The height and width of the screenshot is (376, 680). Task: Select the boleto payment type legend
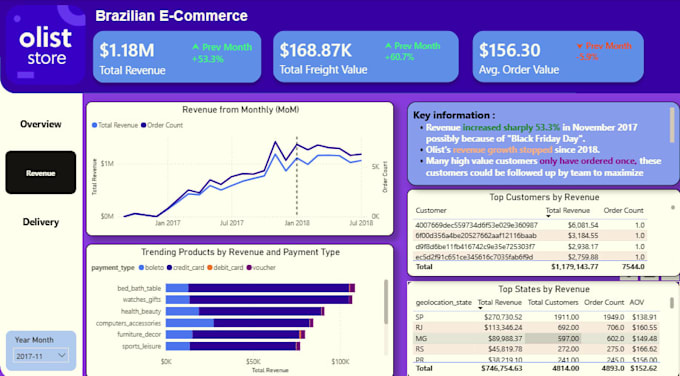(x=151, y=268)
